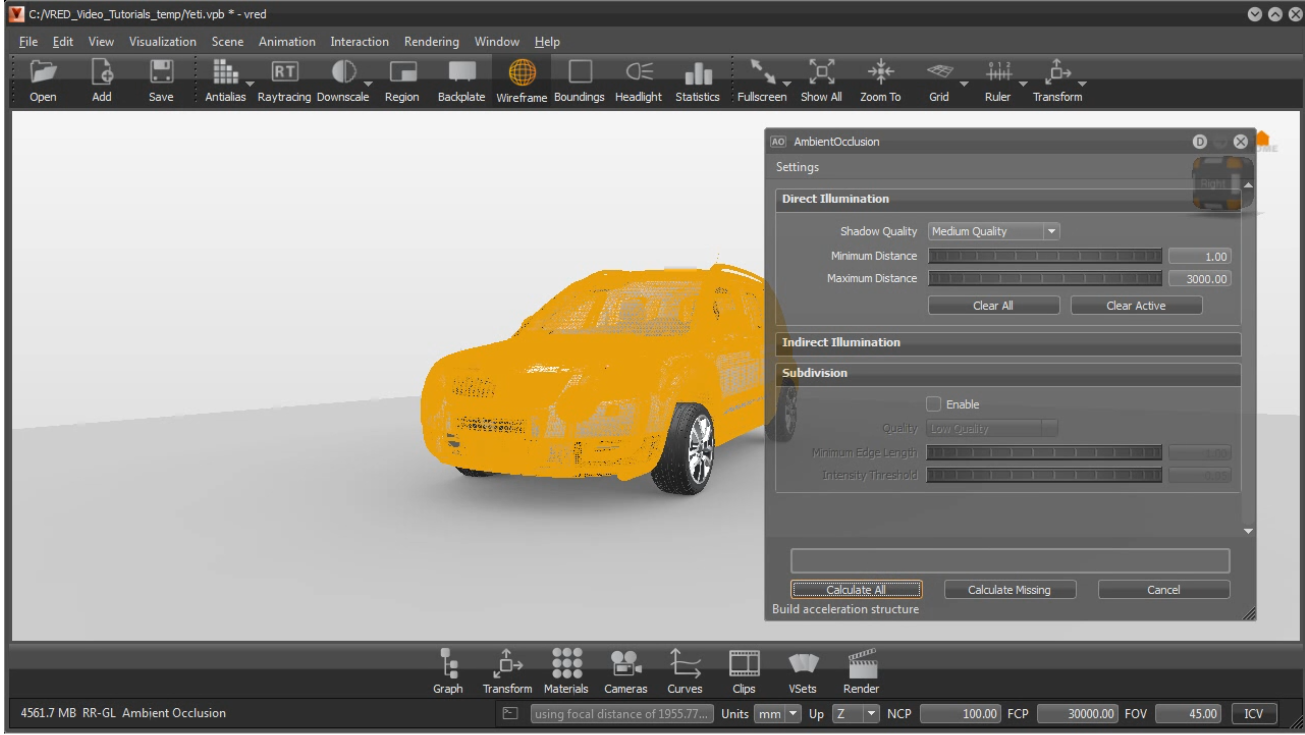Image resolution: width=1305 pixels, height=735 pixels.
Task: Activate the Region render icon
Action: tap(402, 73)
